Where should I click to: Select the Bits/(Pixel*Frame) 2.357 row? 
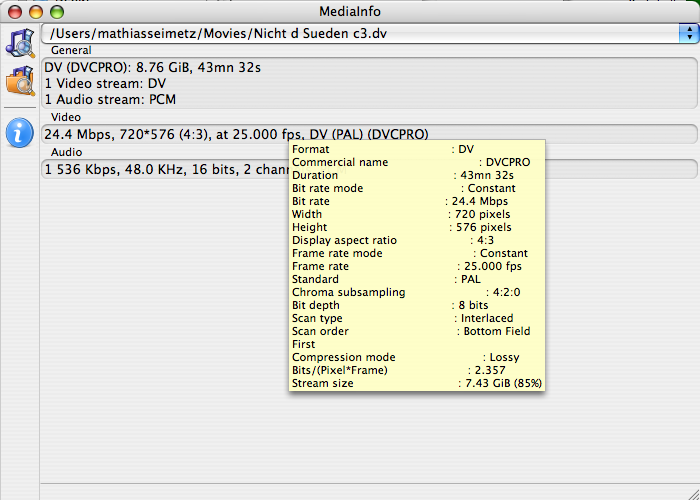pos(399,370)
